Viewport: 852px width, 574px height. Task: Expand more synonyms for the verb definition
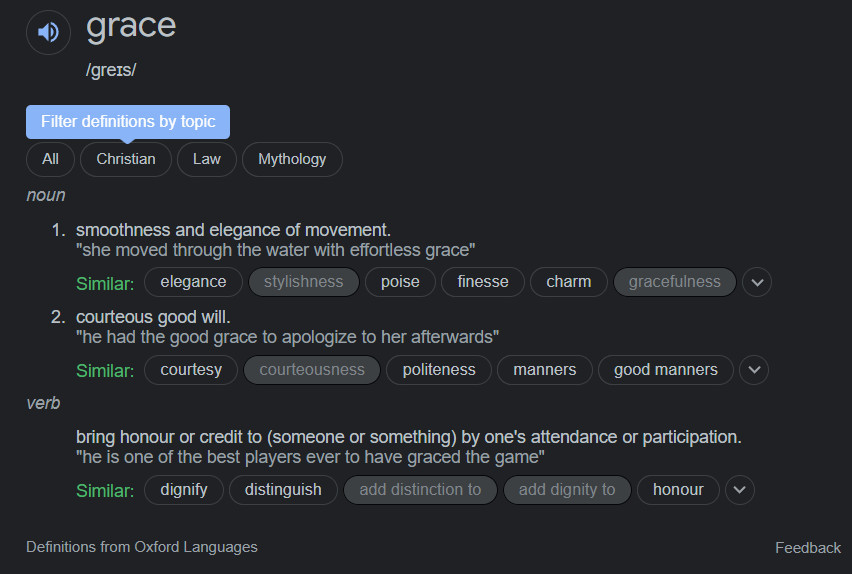point(740,490)
